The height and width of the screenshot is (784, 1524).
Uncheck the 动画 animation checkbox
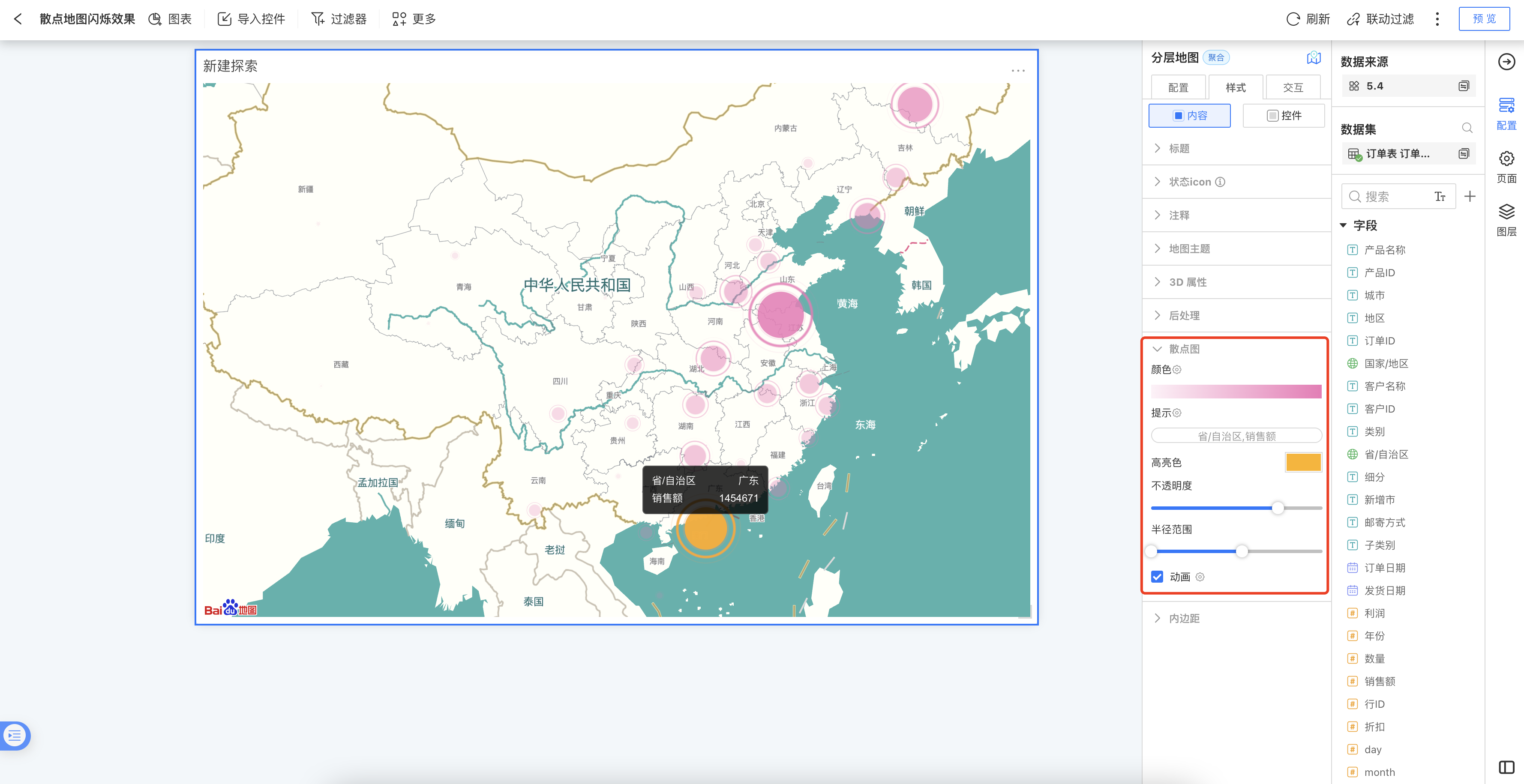pyautogui.click(x=1157, y=577)
